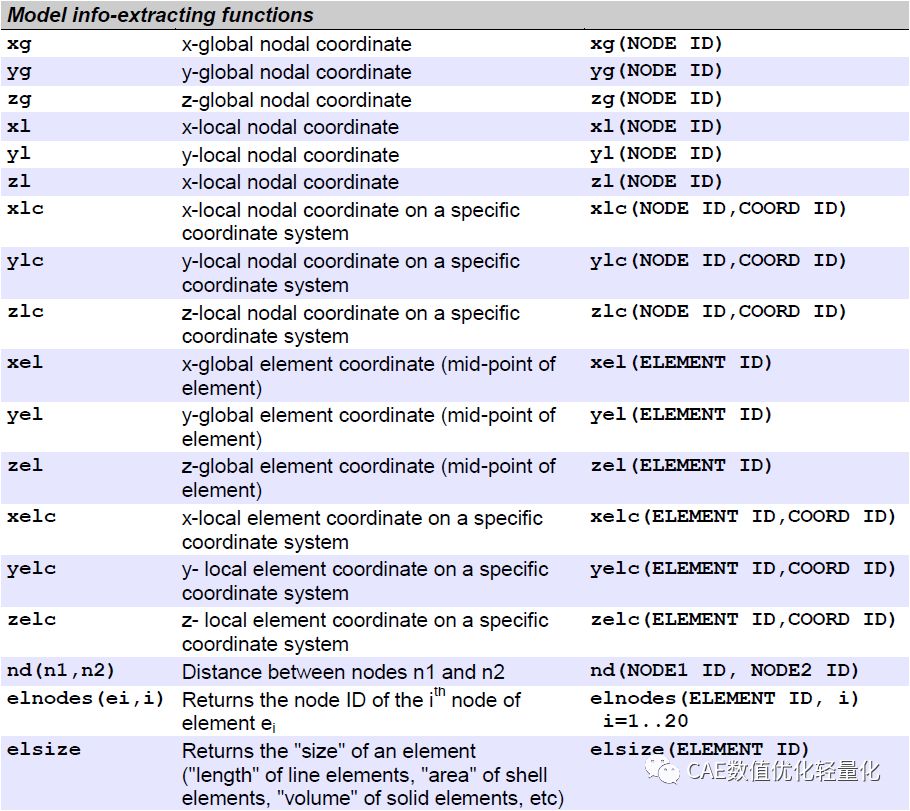Select the function name cell "nd(n1,n2)"
Screen dimensions: 910x811
(x=60, y=671)
